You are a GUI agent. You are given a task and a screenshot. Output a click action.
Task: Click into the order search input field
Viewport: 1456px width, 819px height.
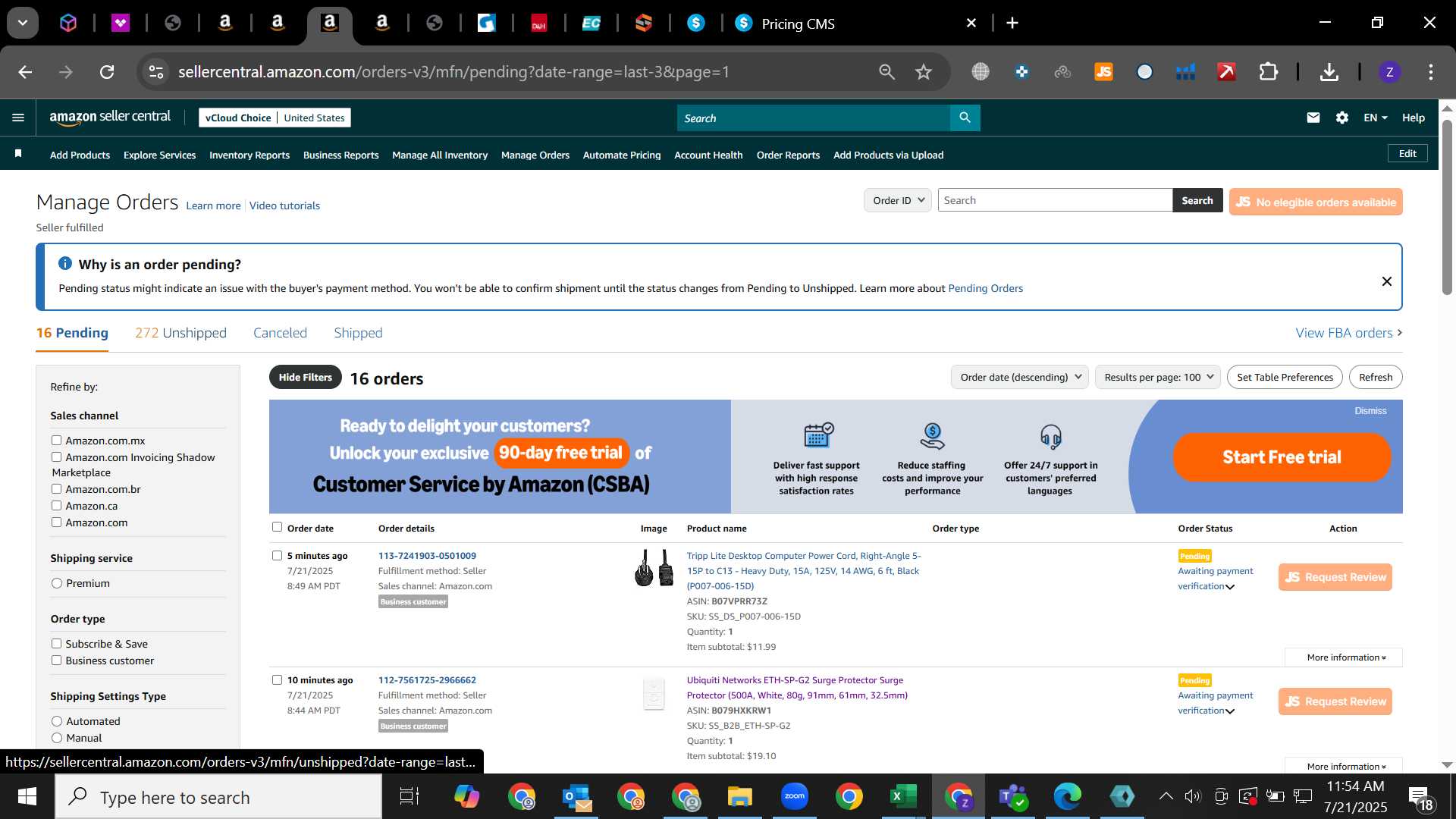click(1055, 200)
